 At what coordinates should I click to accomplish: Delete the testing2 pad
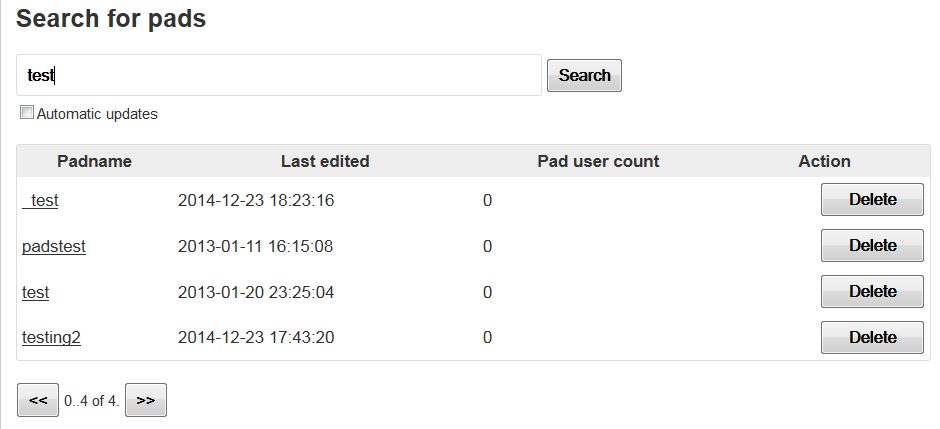tap(872, 337)
